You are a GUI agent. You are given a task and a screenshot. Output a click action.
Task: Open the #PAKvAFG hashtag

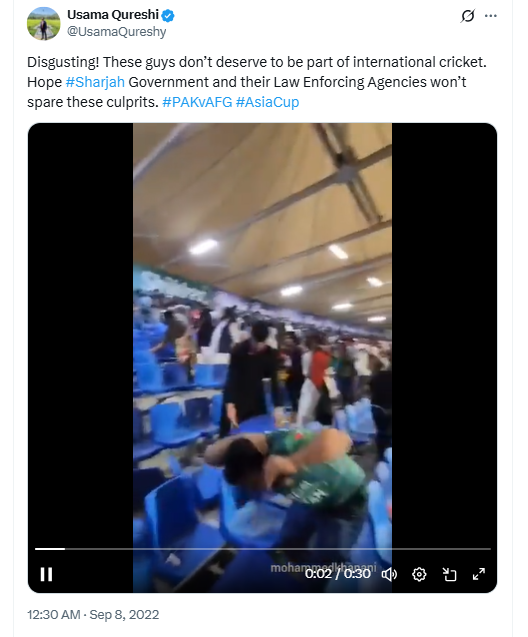[197, 102]
